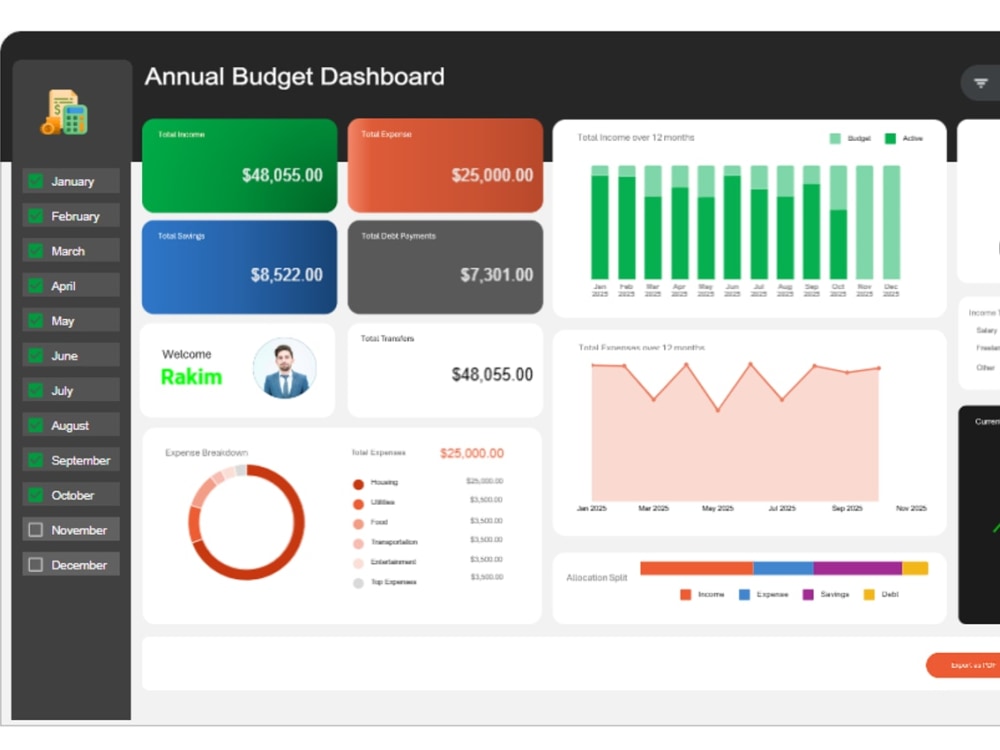This screenshot has width=1000, height=750.
Task: Uncheck the March month checkbox
Action: [36, 251]
